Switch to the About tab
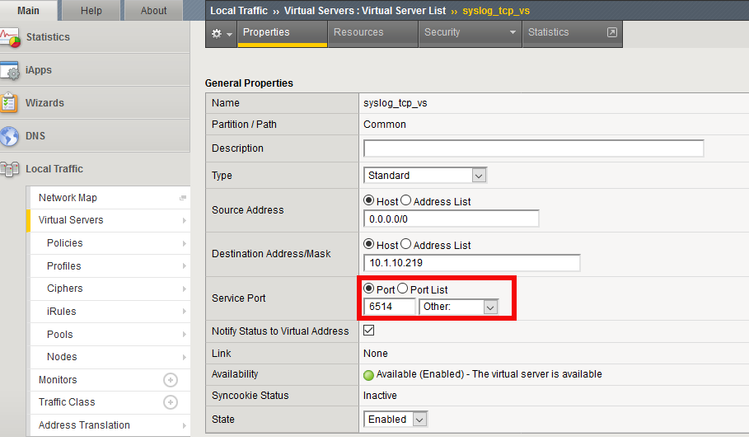Image resolution: width=749 pixels, height=437 pixels. click(153, 11)
